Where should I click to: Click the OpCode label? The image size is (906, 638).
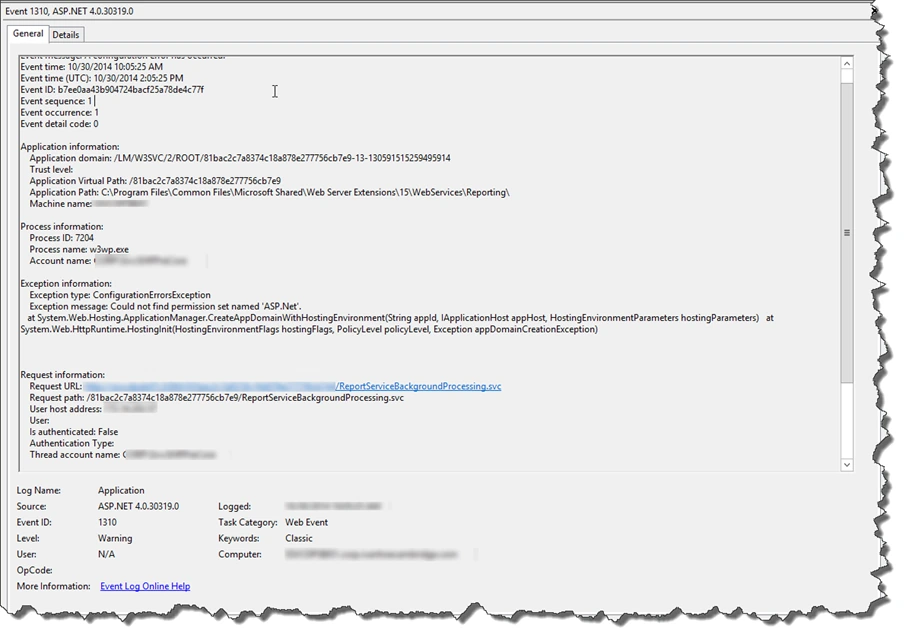click(34, 570)
